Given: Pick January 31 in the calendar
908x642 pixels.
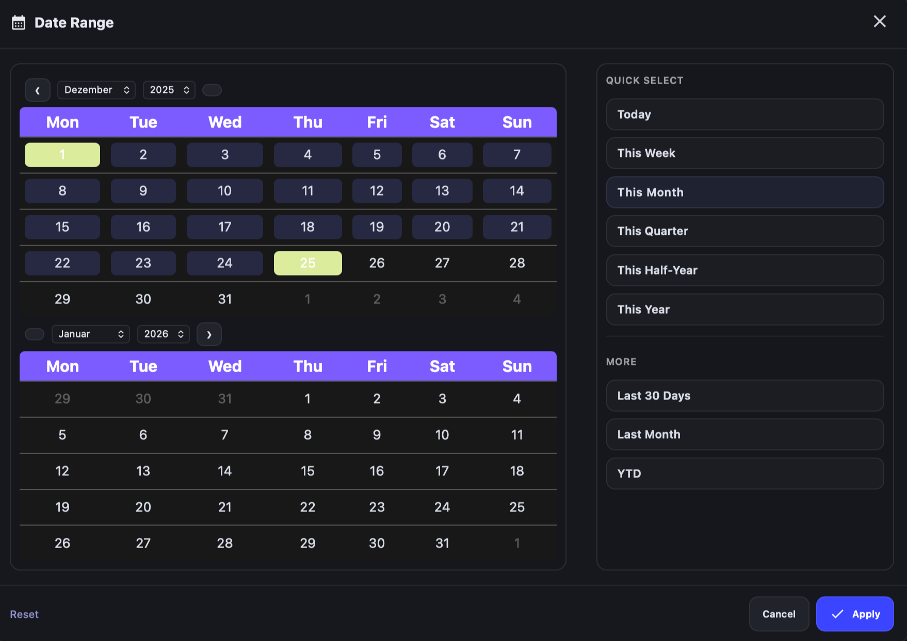Looking at the screenshot, I should (442, 544).
